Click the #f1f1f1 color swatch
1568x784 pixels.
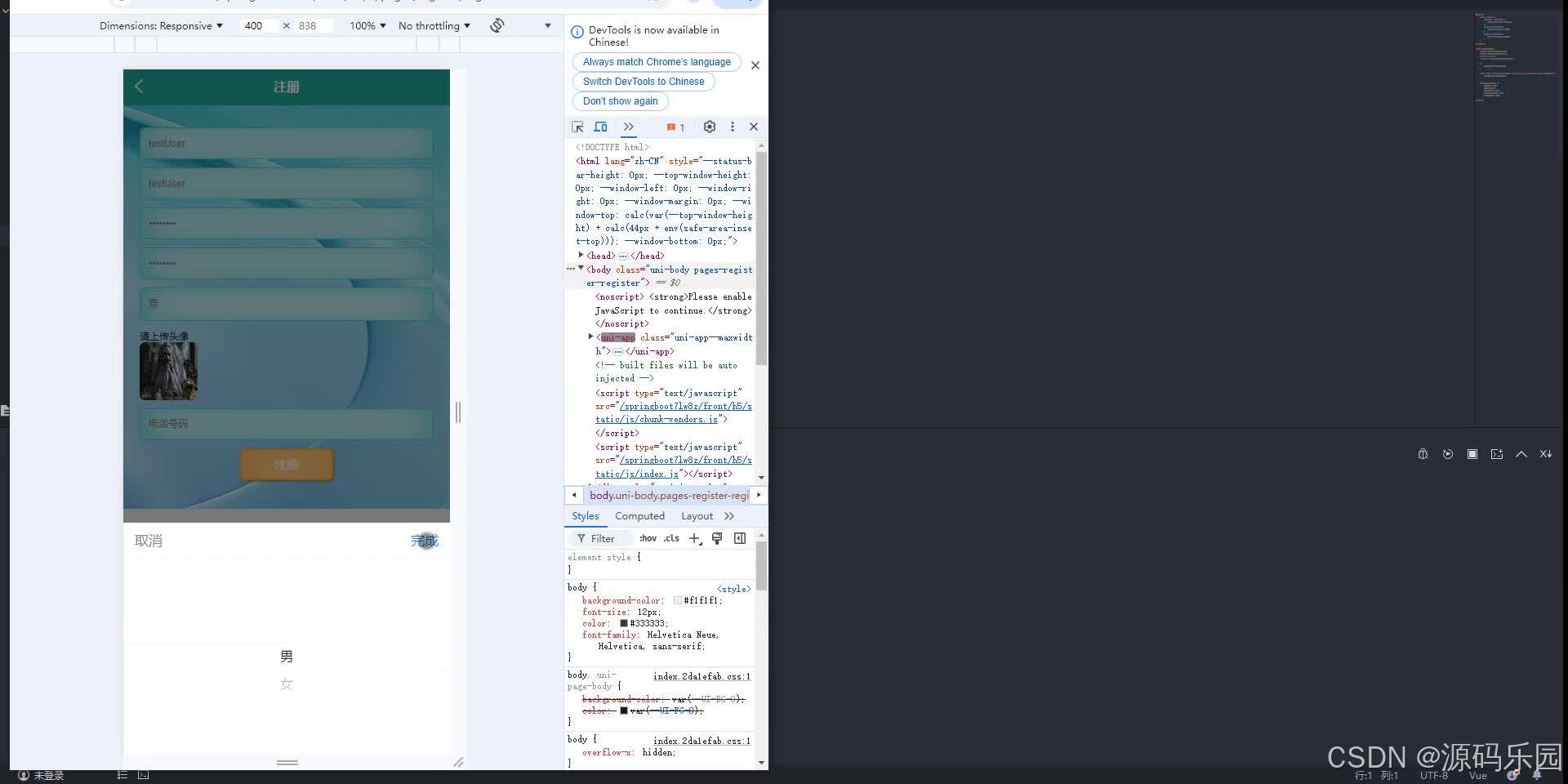point(678,600)
